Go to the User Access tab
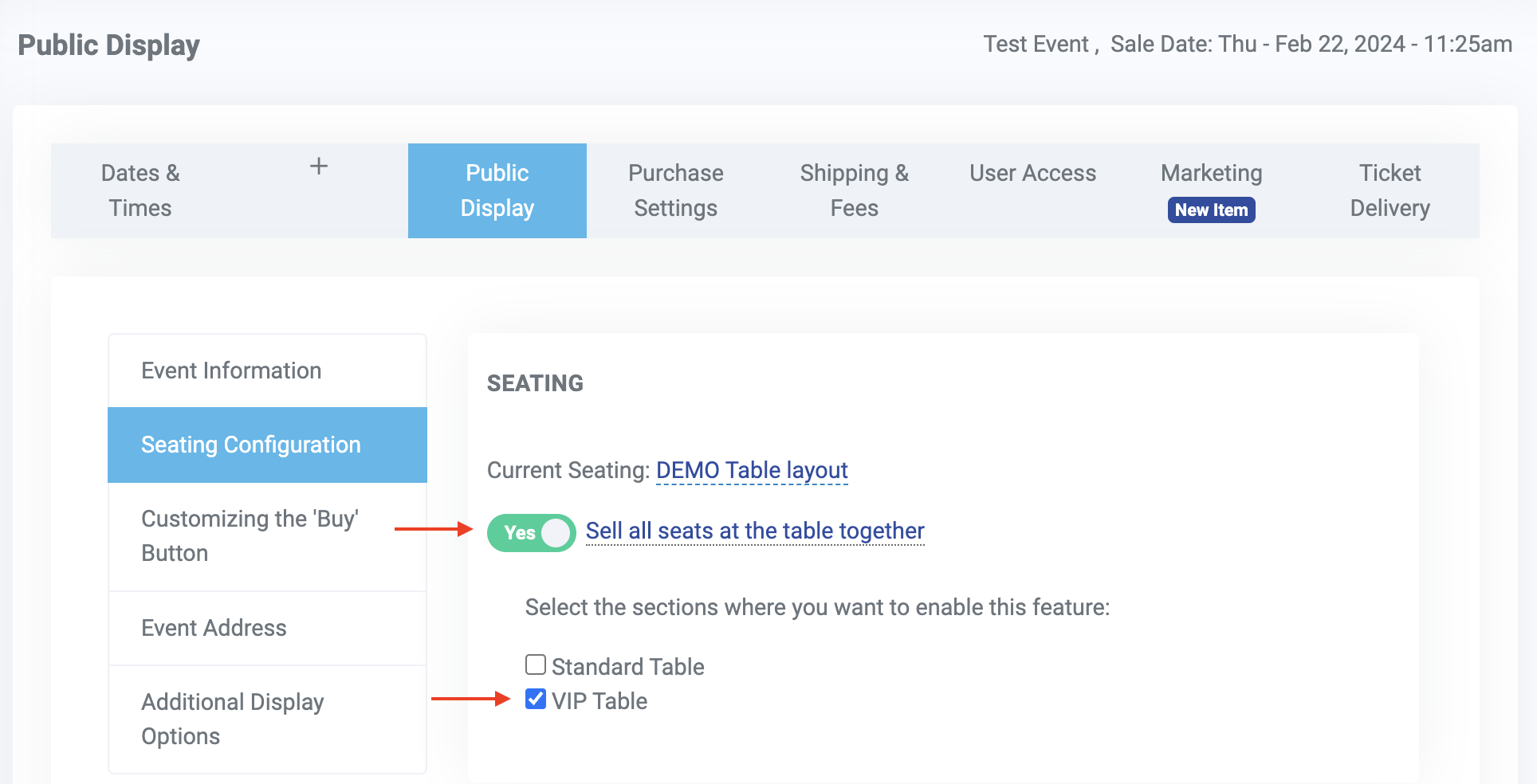The height and width of the screenshot is (784, 1537). 1032,174
